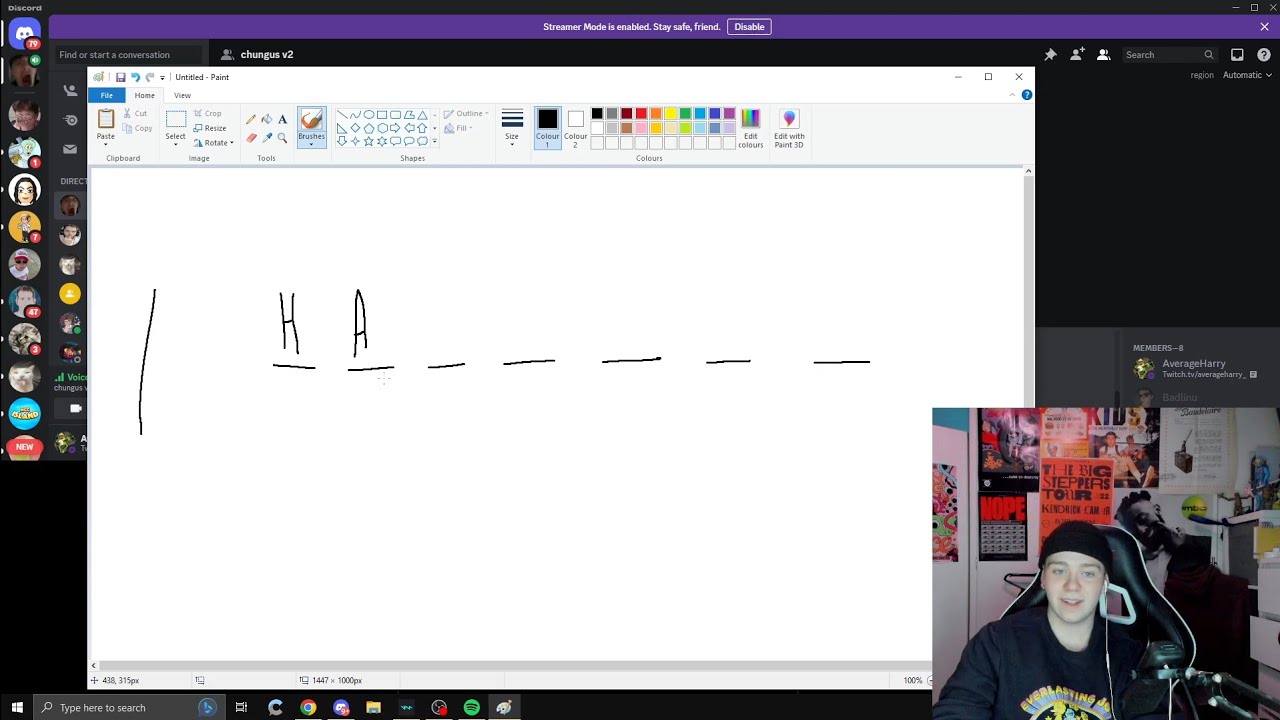
Task: Choose the Fill with colour bucket tool
Action: click(267, 119)
